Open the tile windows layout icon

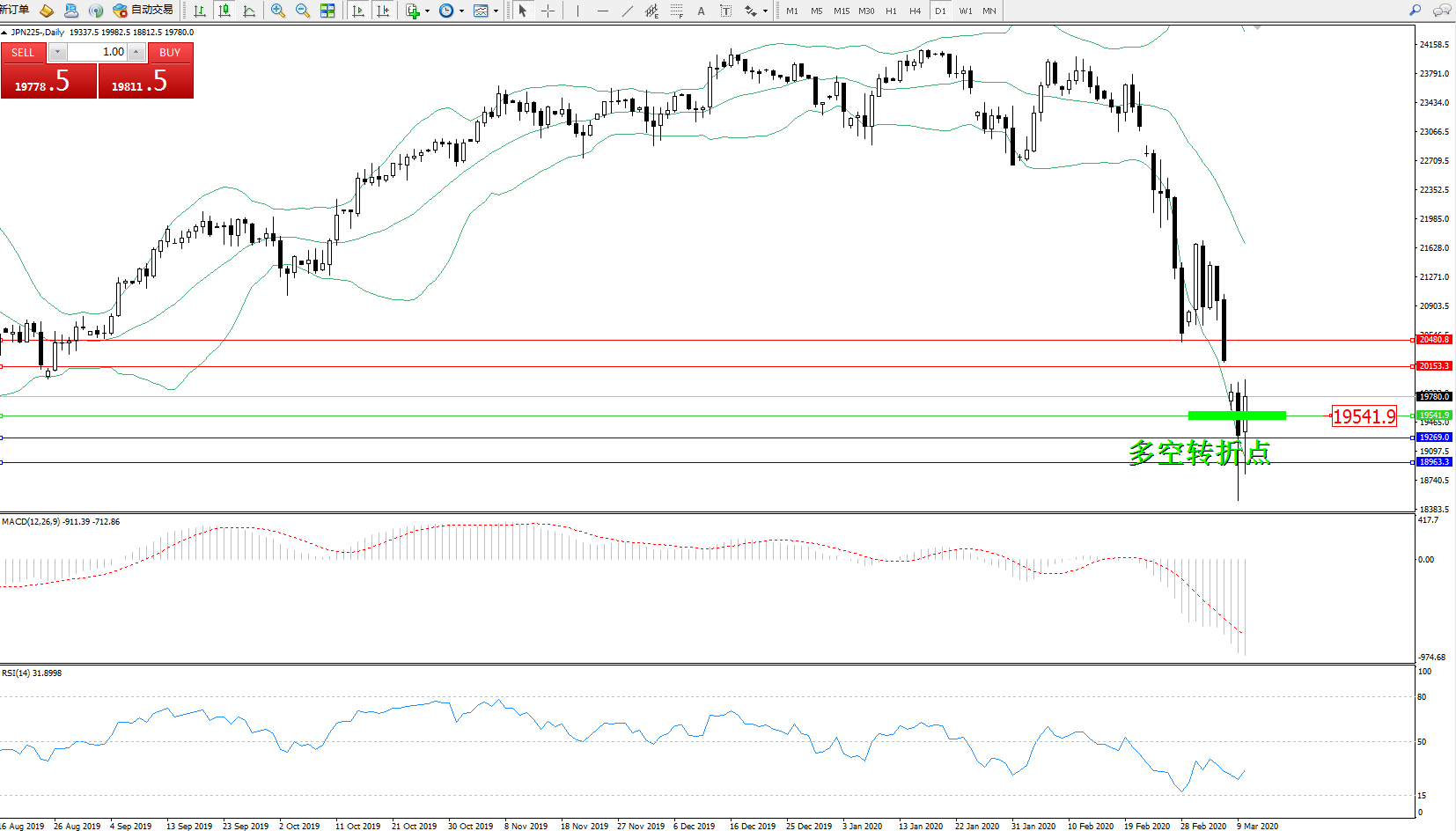(327, 11)
